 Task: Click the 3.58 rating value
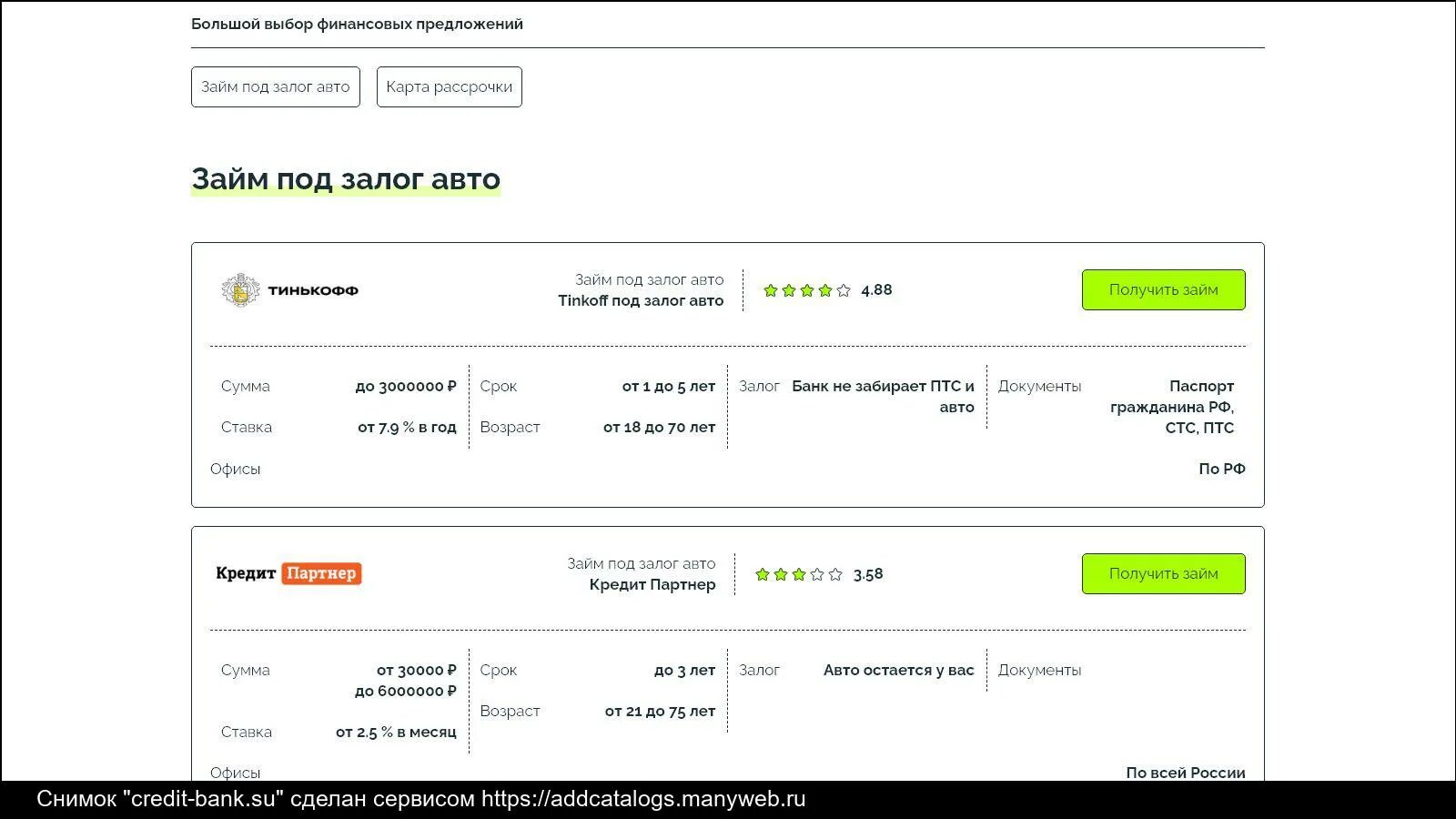tap(868, 574)
